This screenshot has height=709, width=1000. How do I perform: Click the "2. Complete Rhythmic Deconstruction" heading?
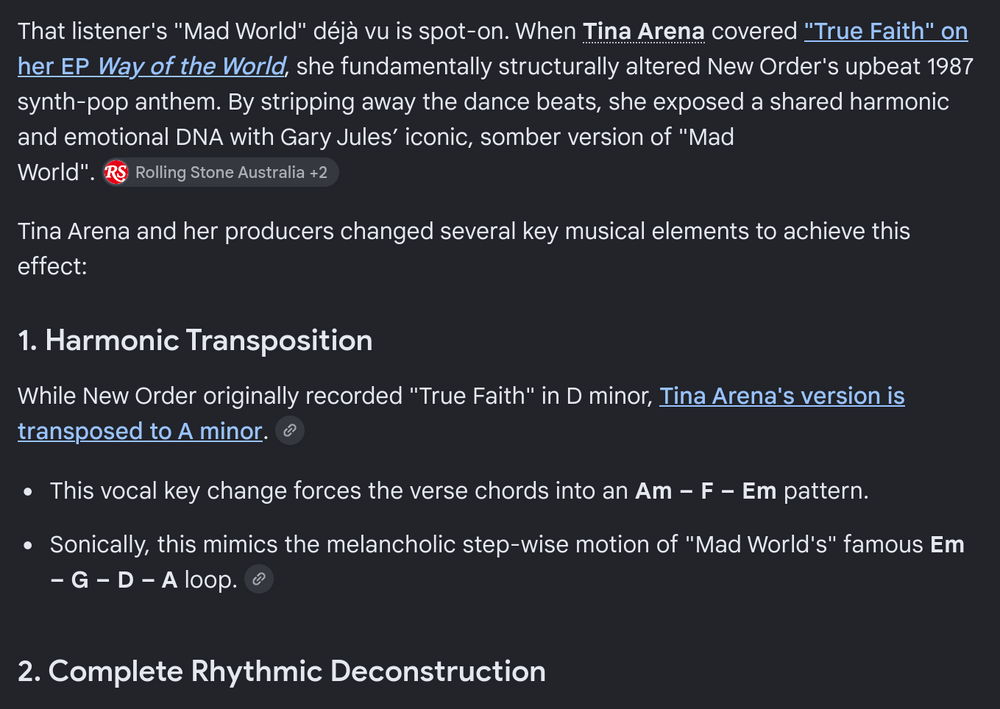click(282, 671)
